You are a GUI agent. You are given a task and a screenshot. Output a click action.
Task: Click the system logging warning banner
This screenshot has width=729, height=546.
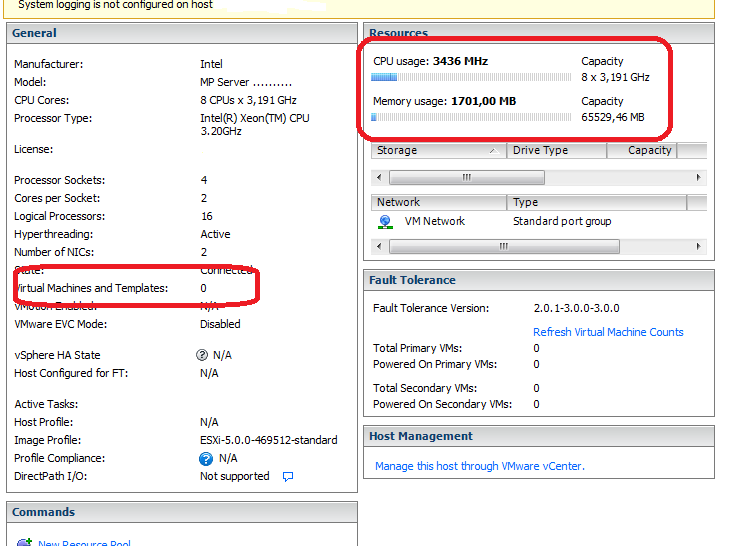coord(359,8)
